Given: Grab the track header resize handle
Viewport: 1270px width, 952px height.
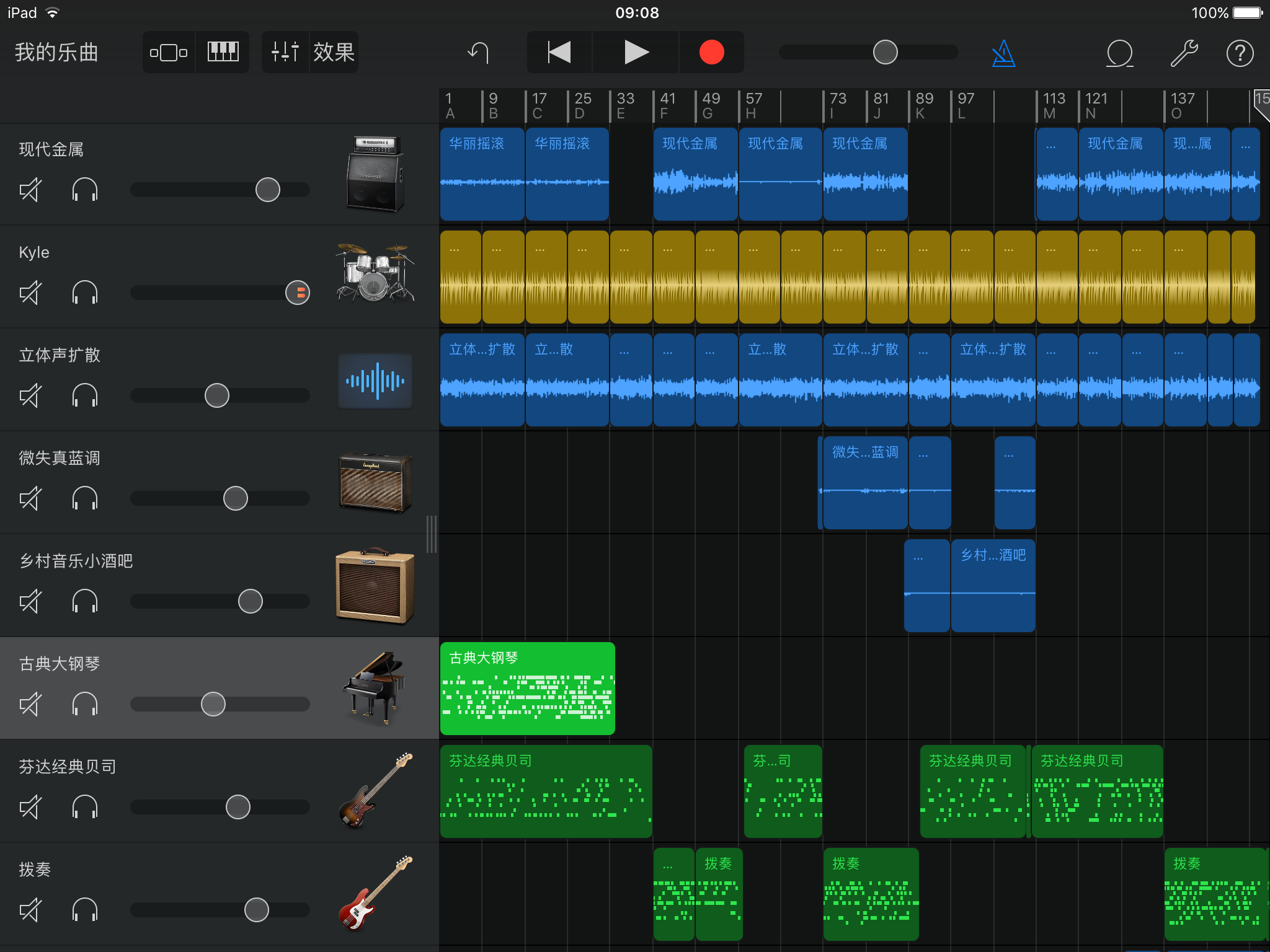Looking at the screenshot, I should pyautogui.click(x=432, y=534).
